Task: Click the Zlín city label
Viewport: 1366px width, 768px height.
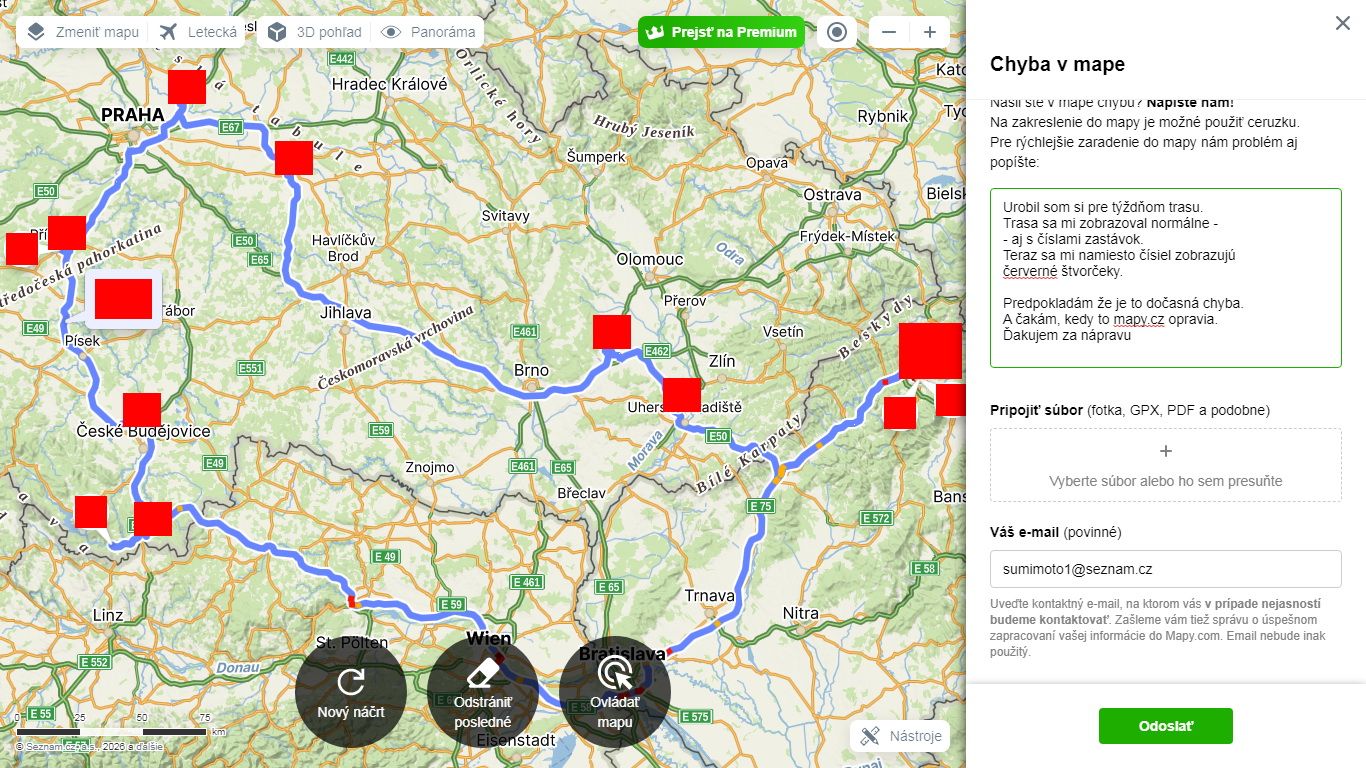Action: coord(721,362)
